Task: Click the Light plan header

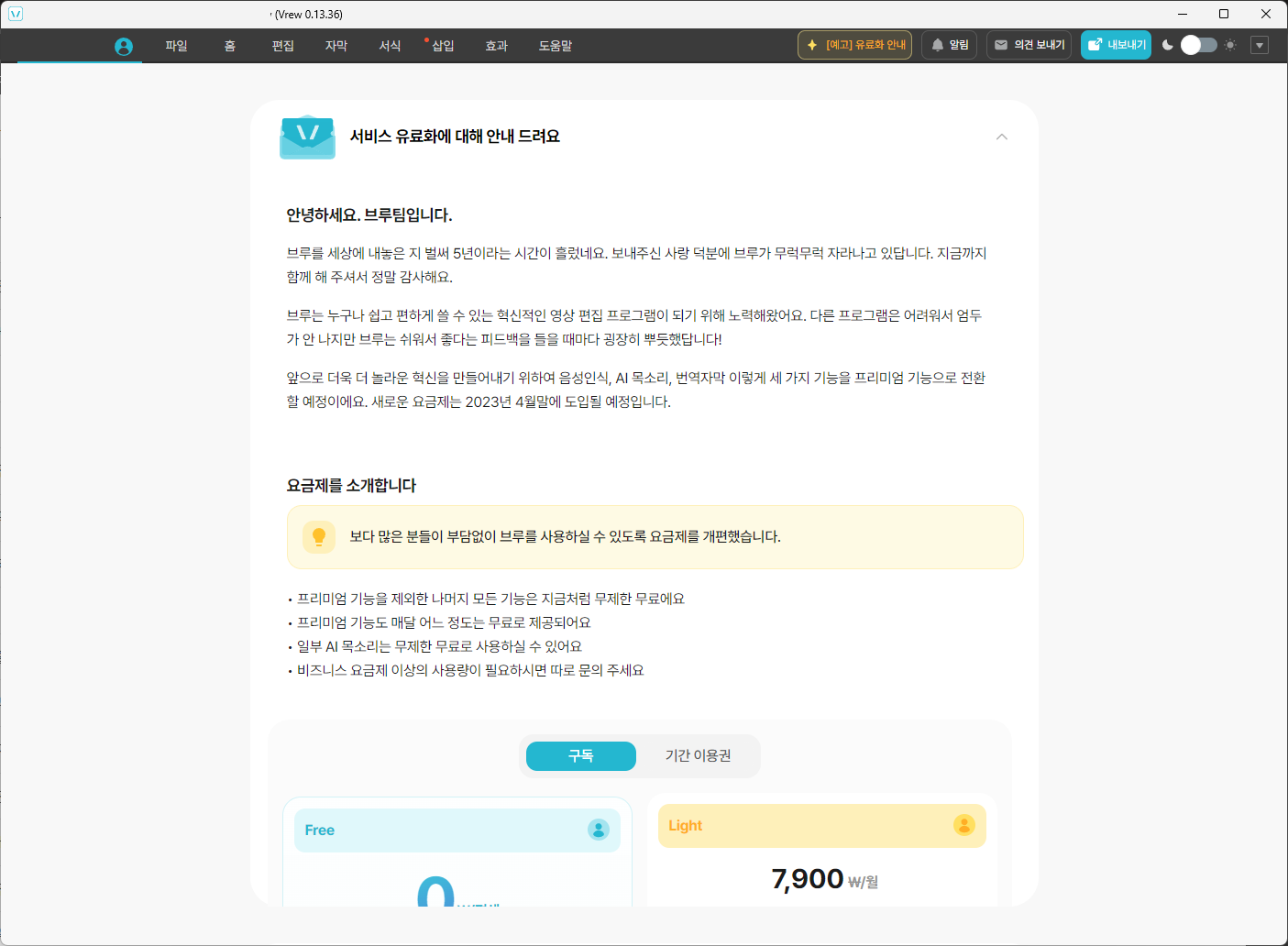Action: pyautogui.click(x=822, y=826)
